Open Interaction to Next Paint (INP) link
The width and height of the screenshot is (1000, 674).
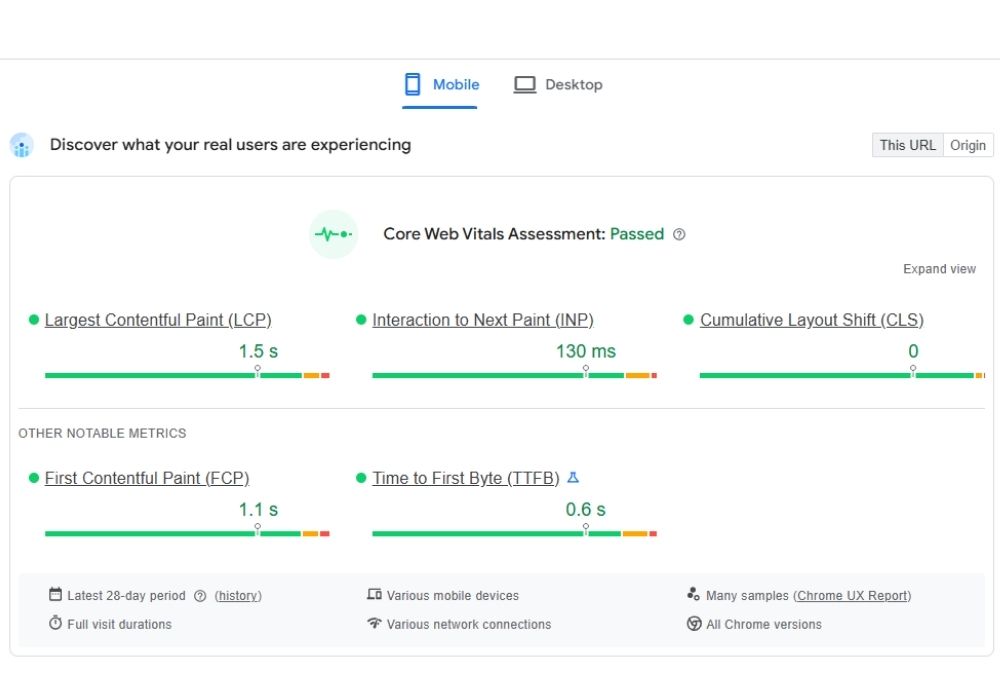click(483, 319)
